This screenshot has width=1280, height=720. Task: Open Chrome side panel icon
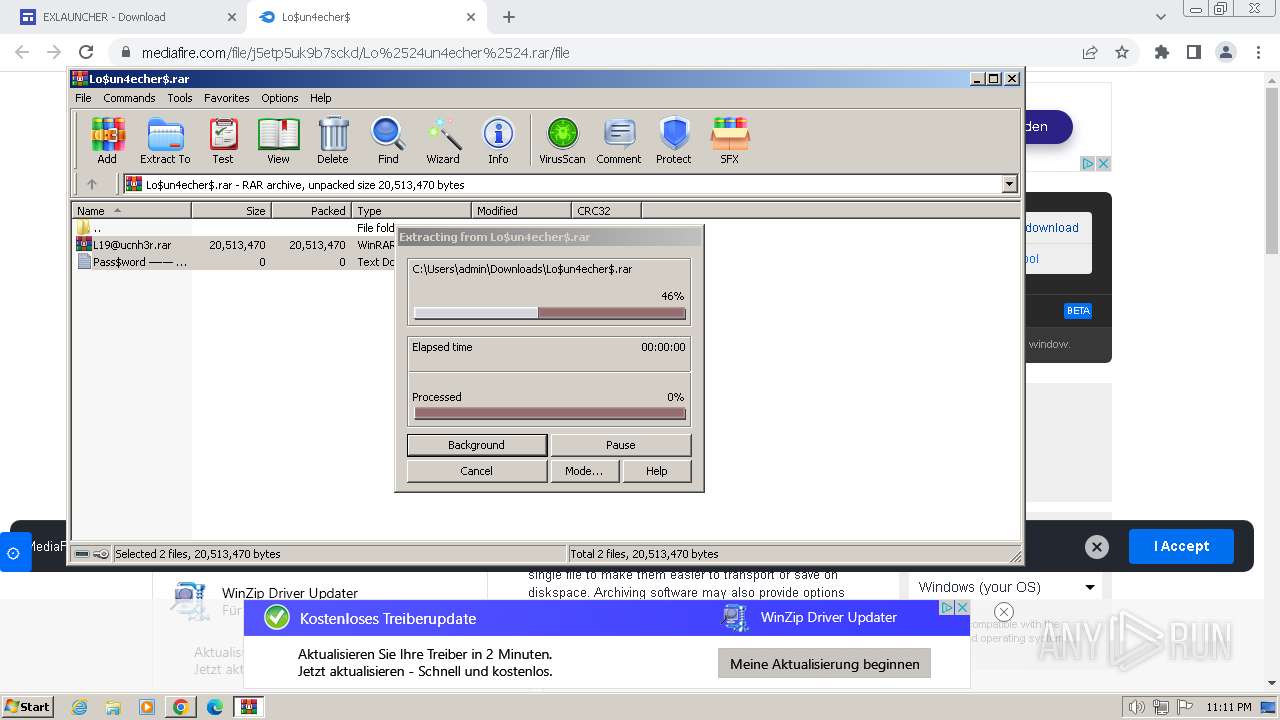pyautogui.click(x=1193, y=52)
